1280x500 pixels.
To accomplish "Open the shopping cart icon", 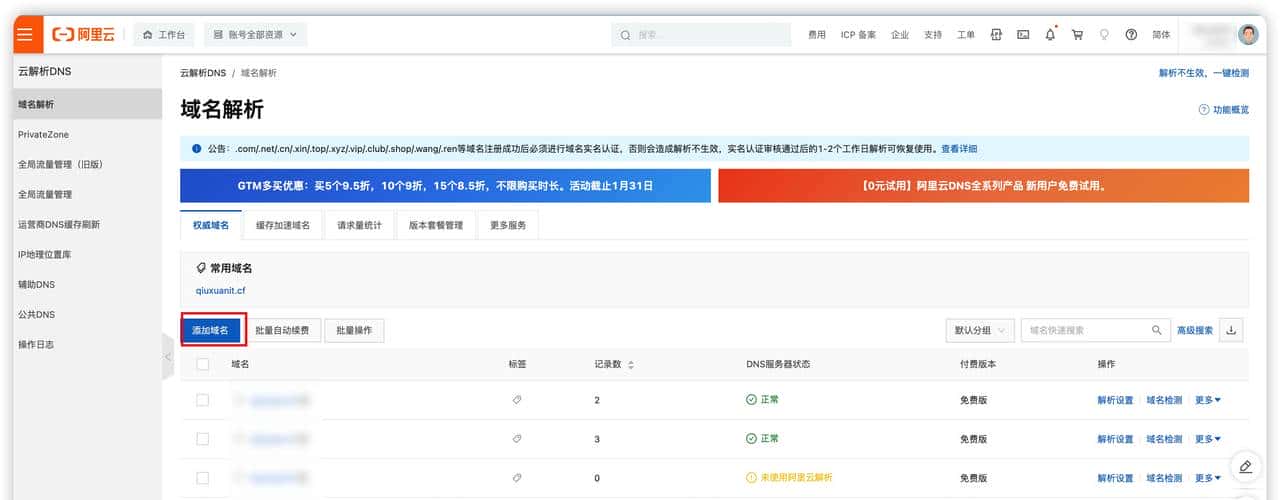I will tap(1077, 34).
